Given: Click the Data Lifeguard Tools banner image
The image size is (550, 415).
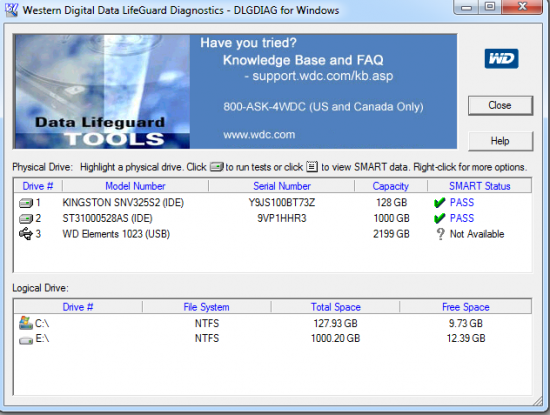Looking at the screenshot, I should point(102,92).
